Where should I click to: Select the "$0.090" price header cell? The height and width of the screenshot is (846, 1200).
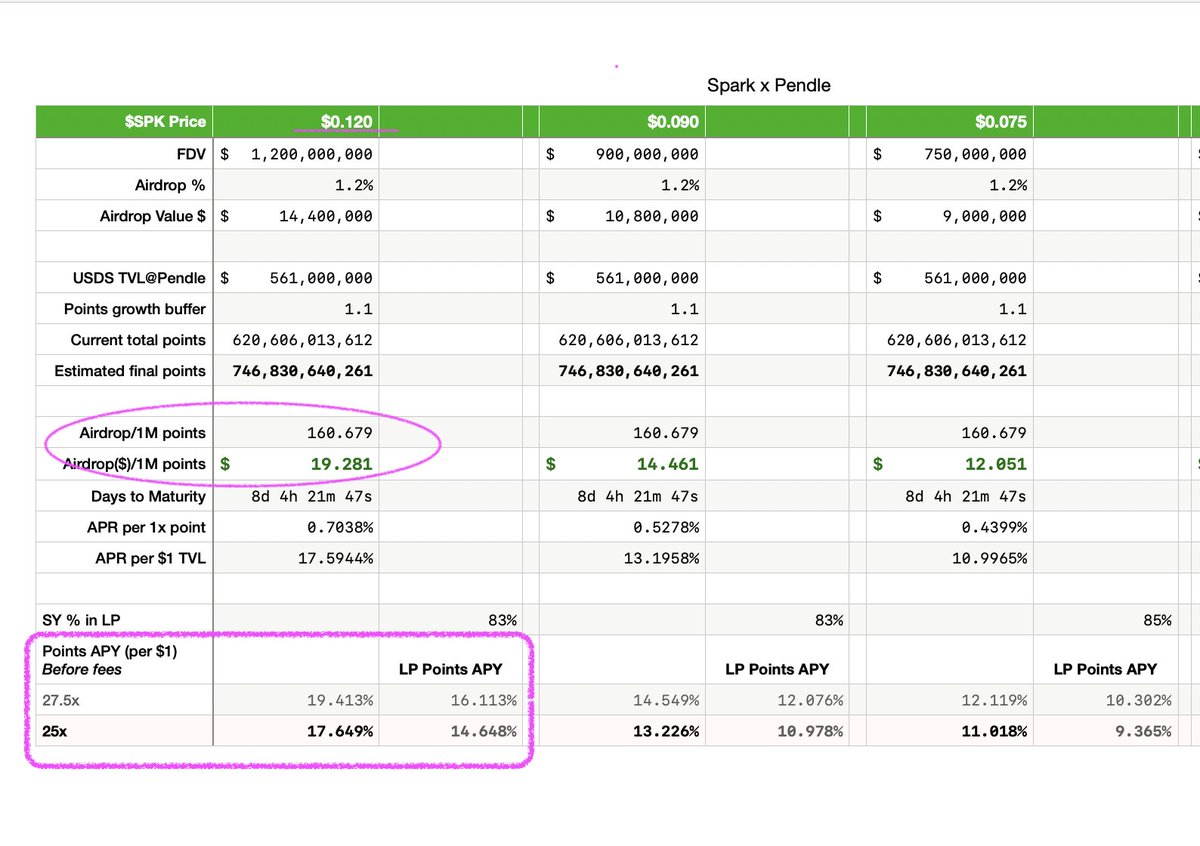[622, 122]
